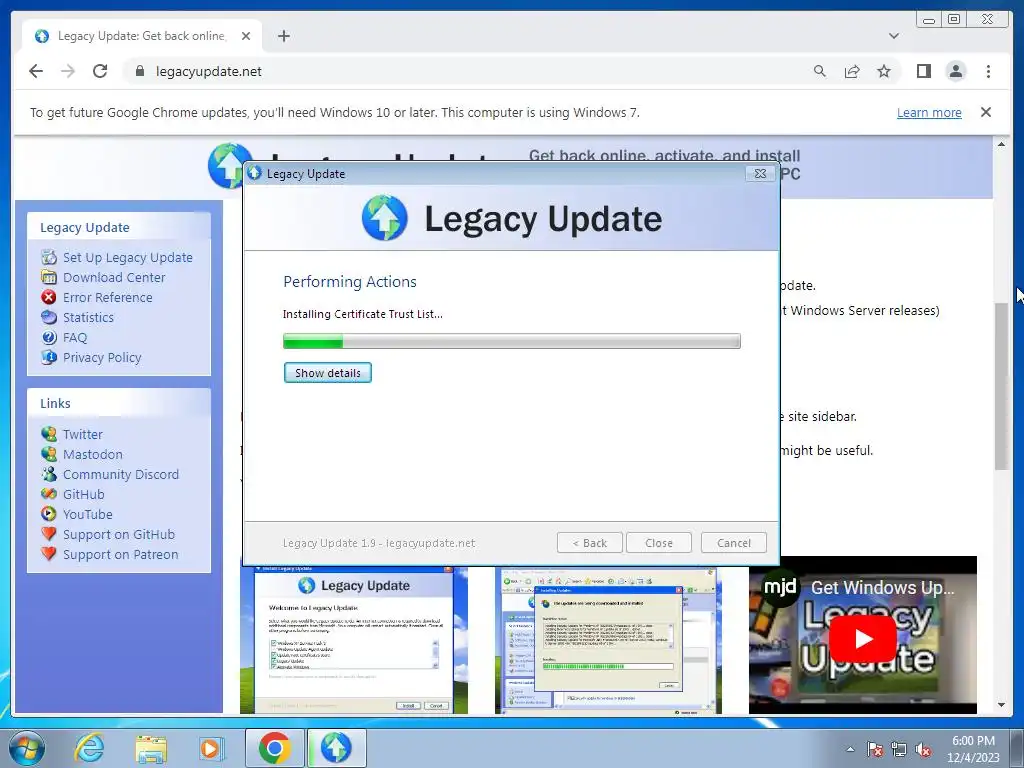This screenshot has width=1024, height=768.
Task: Click the heart icon beside Support on GitHub
Action: click(x=49, y=534)
